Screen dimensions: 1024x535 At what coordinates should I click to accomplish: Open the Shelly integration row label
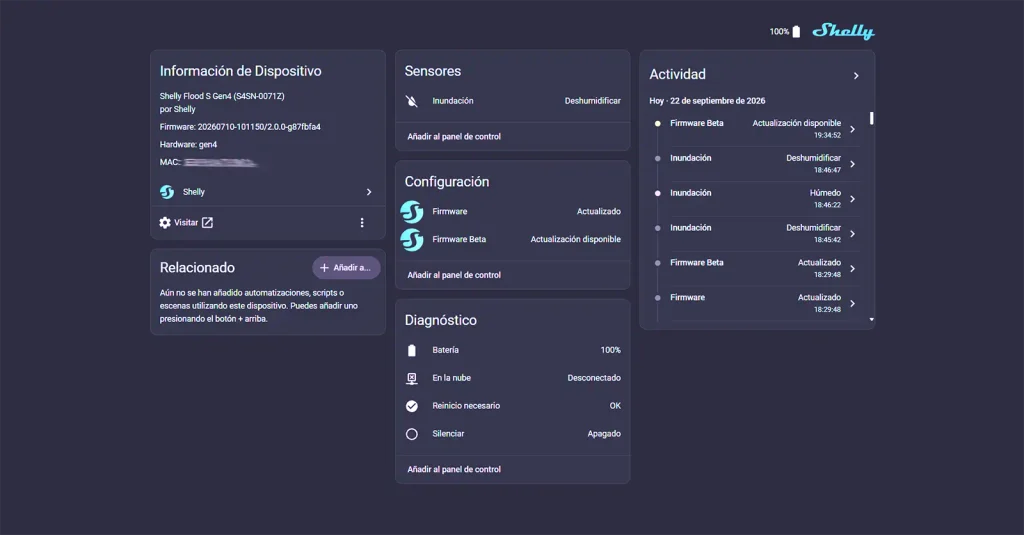pyautogui.click(x=194, y=192)
